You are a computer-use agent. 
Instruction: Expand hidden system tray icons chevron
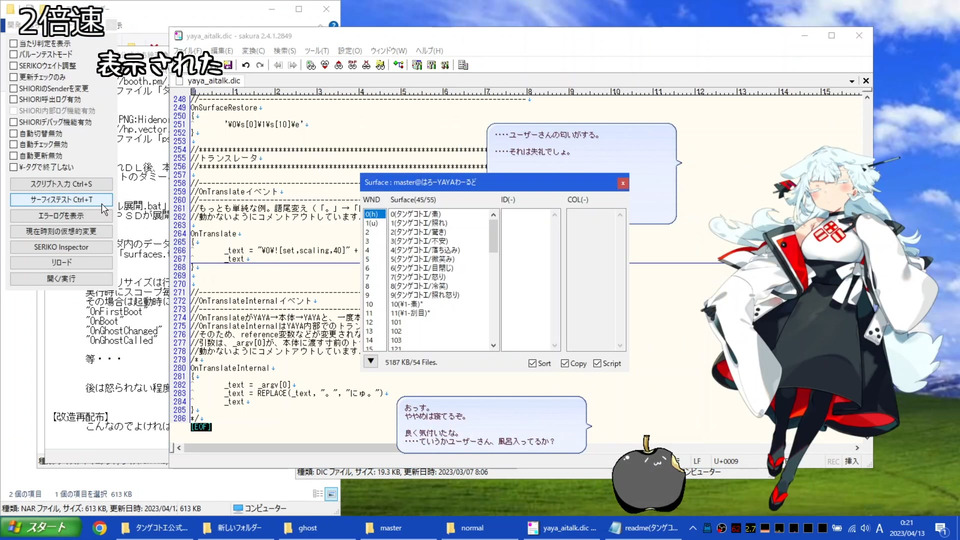(x=692, y=528)
